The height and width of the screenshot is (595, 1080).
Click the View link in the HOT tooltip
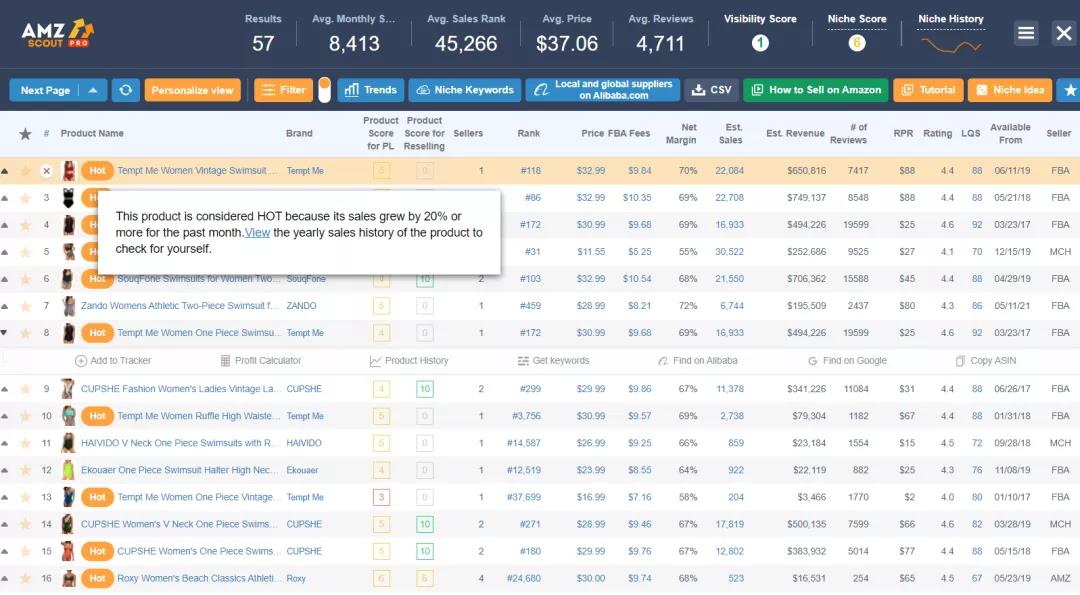[257, 233]
